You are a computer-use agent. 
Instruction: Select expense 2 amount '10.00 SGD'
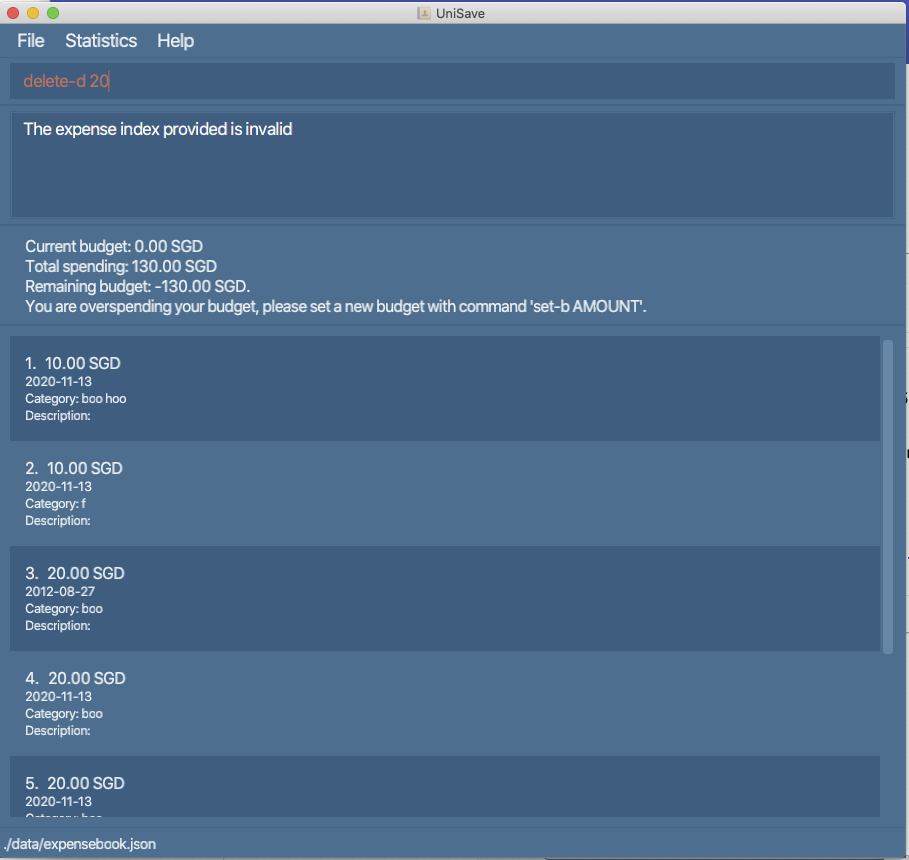coord(85,468)
